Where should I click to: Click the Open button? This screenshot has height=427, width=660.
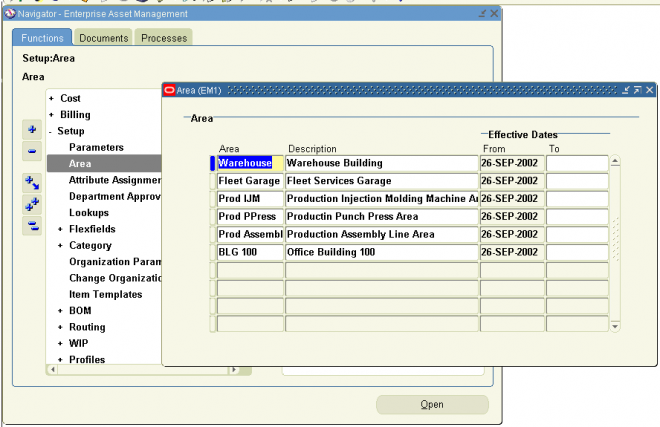click(432, 405)
